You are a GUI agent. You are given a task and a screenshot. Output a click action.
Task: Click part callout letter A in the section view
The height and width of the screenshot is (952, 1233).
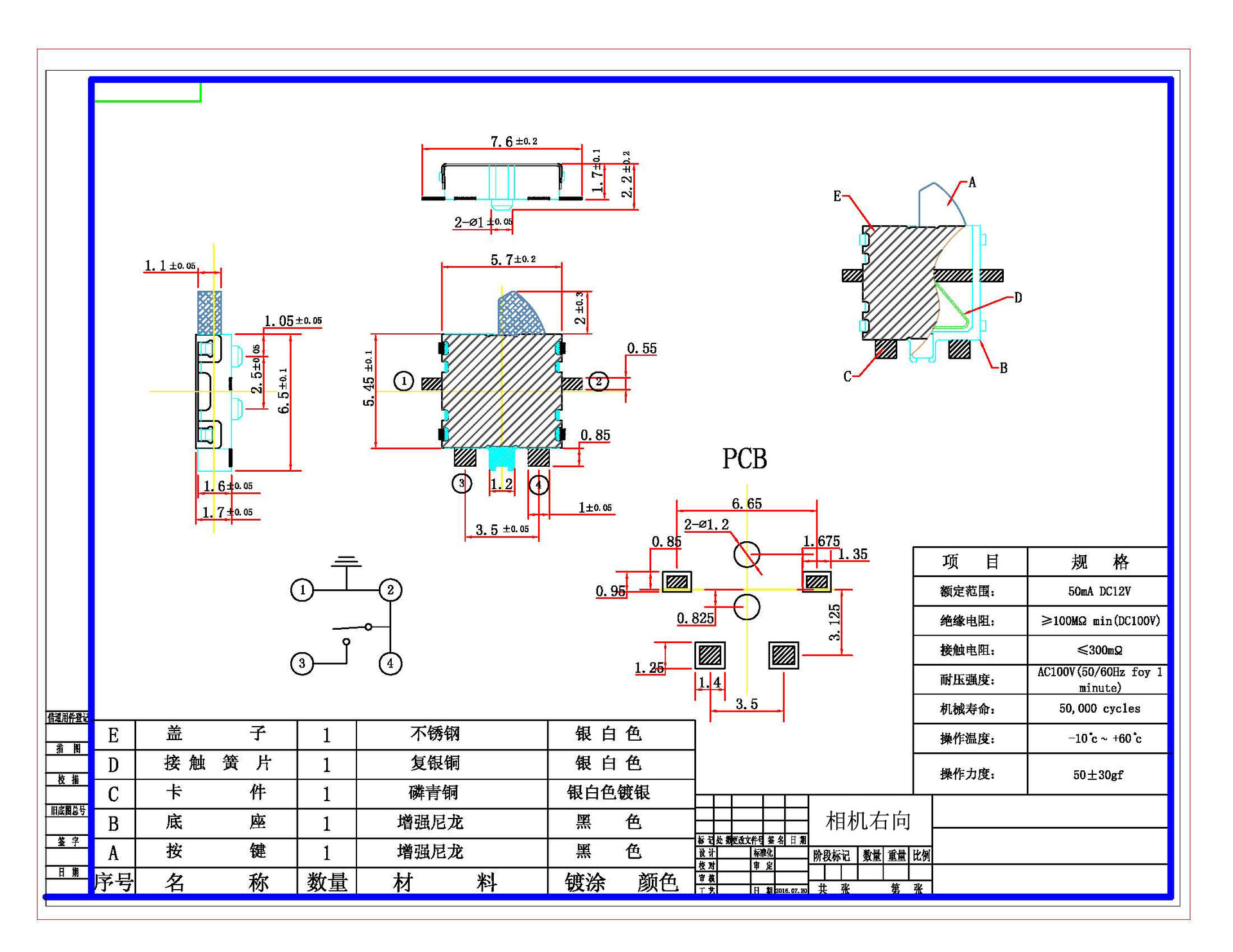(x=972, y=183)
